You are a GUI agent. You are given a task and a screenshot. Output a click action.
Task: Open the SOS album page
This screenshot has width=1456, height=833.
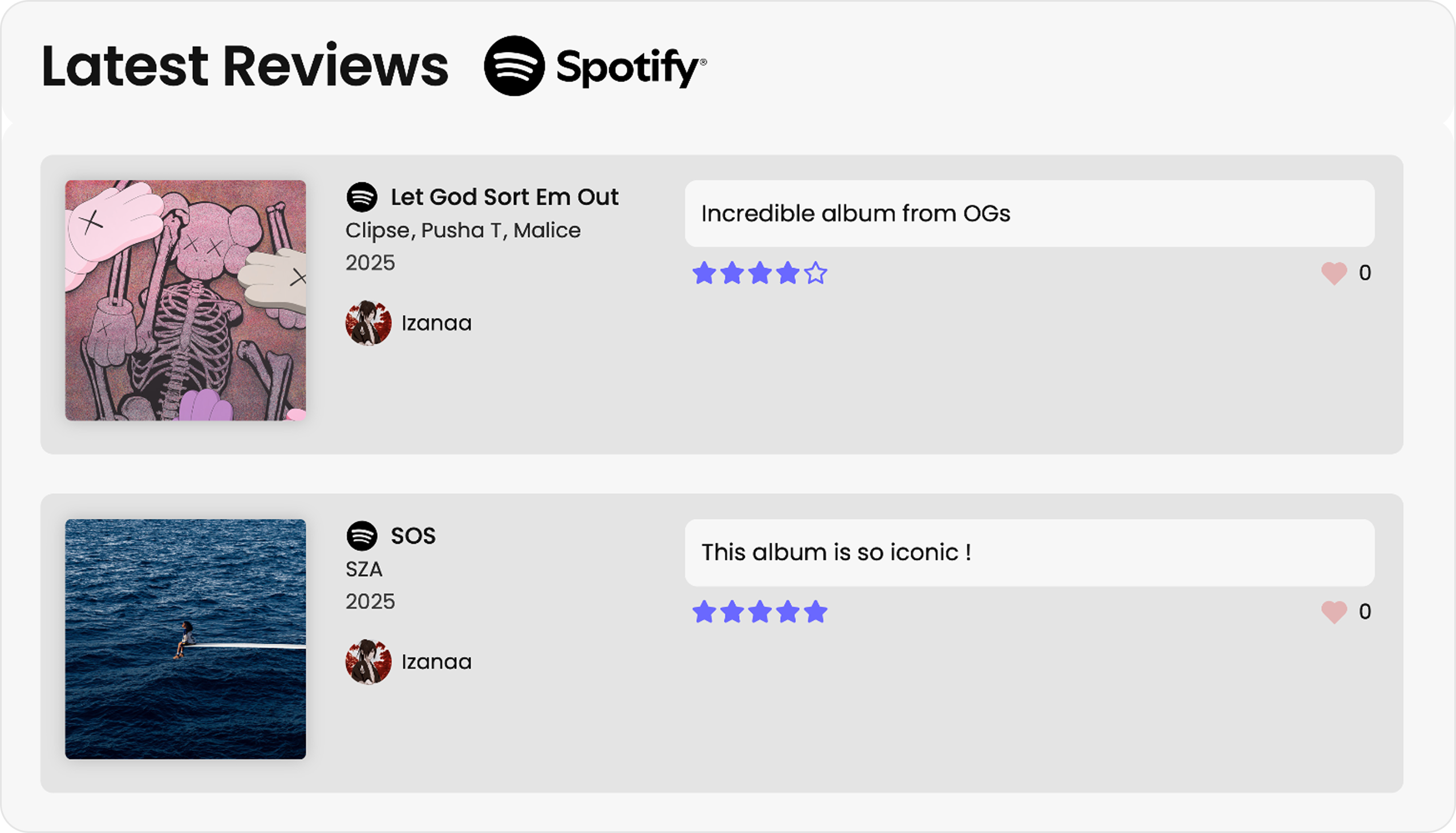click(413, 536)
